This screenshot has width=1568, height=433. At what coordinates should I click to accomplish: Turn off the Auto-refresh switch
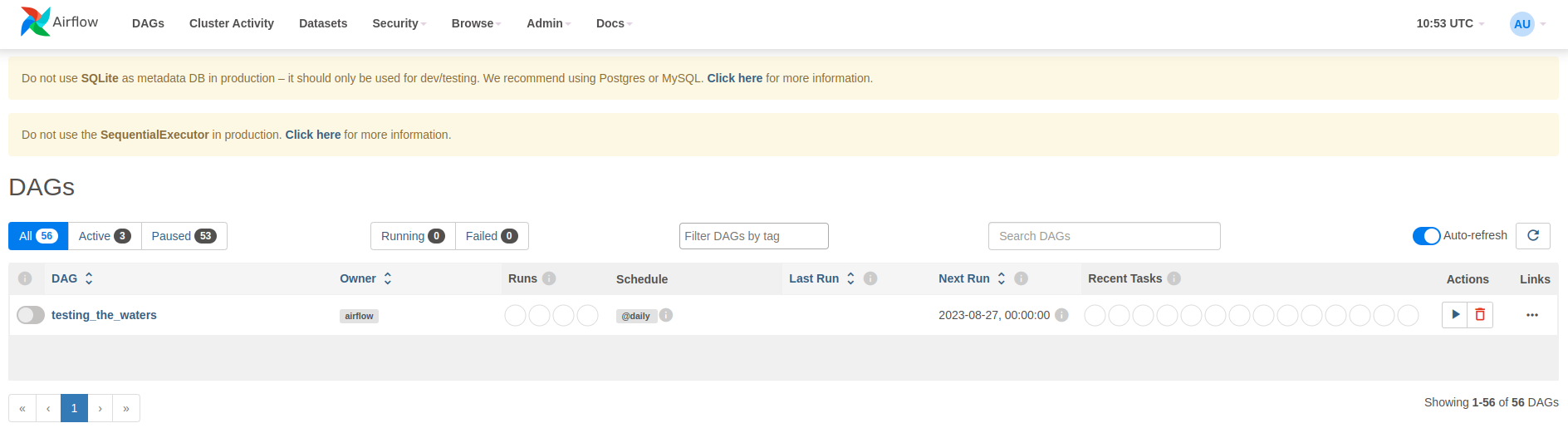pos(1426,236)
